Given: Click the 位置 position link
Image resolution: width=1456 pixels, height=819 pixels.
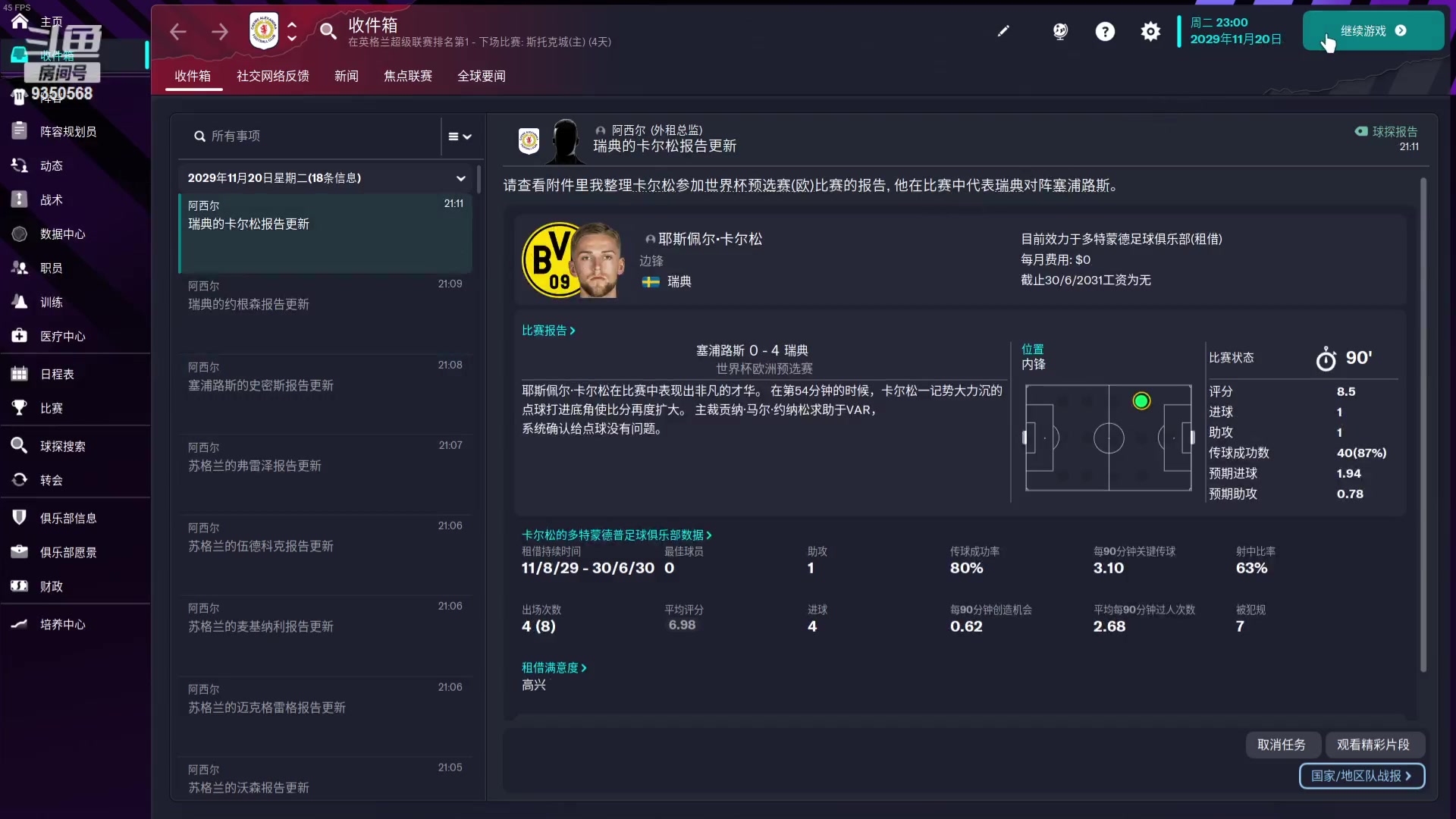Looking at the screenshot, I should [1033, 350].
